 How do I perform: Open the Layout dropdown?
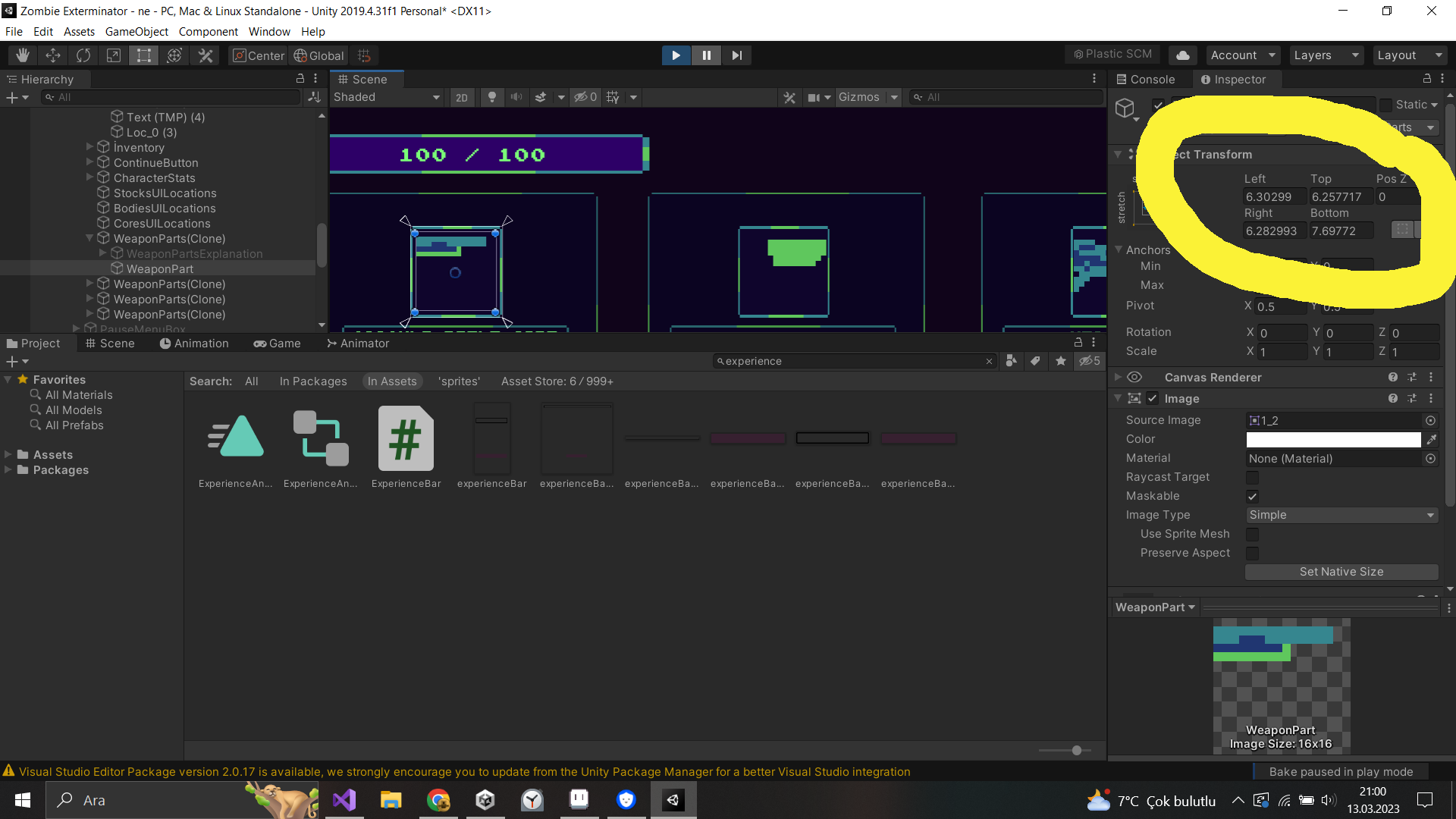(x=1408, y=55)
